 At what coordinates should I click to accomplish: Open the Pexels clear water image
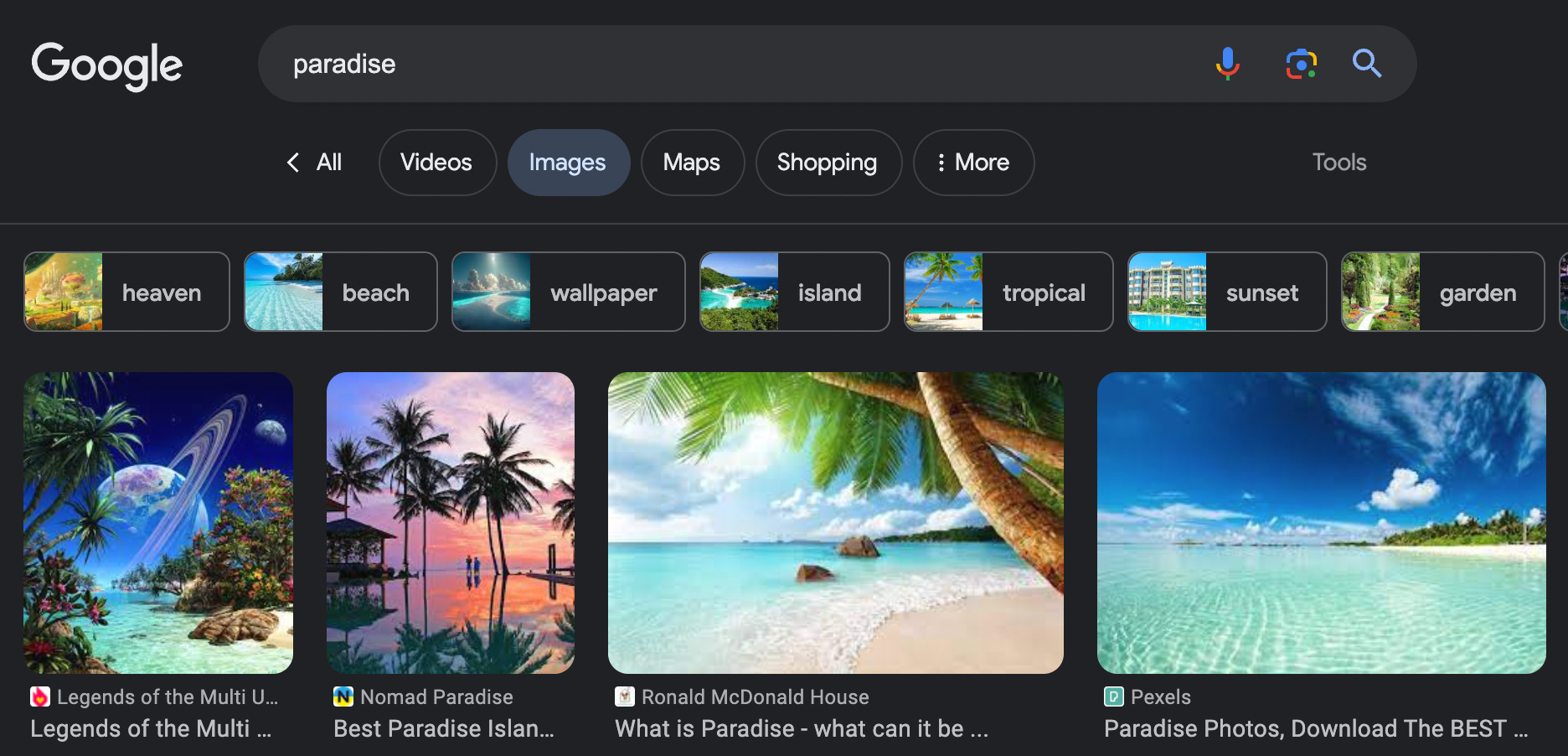[x=1322, y=523]
